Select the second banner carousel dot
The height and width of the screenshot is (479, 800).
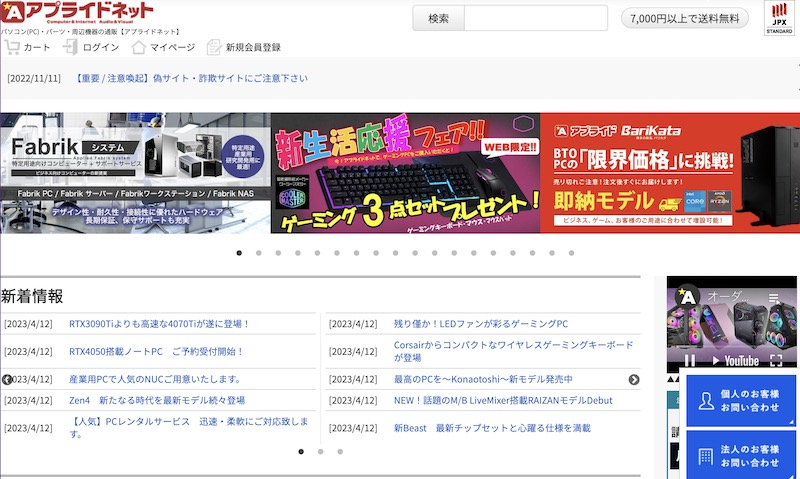pos(259,253)
